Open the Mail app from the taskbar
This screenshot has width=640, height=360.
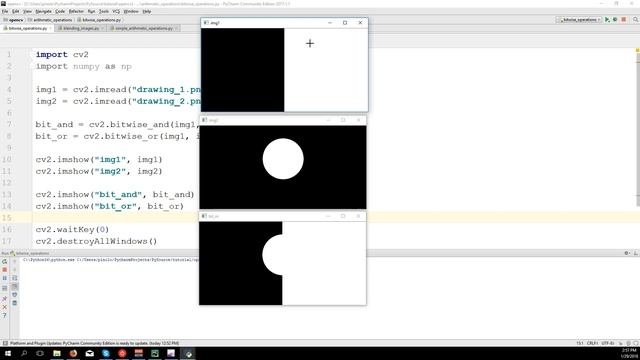[x=89, y=353]
